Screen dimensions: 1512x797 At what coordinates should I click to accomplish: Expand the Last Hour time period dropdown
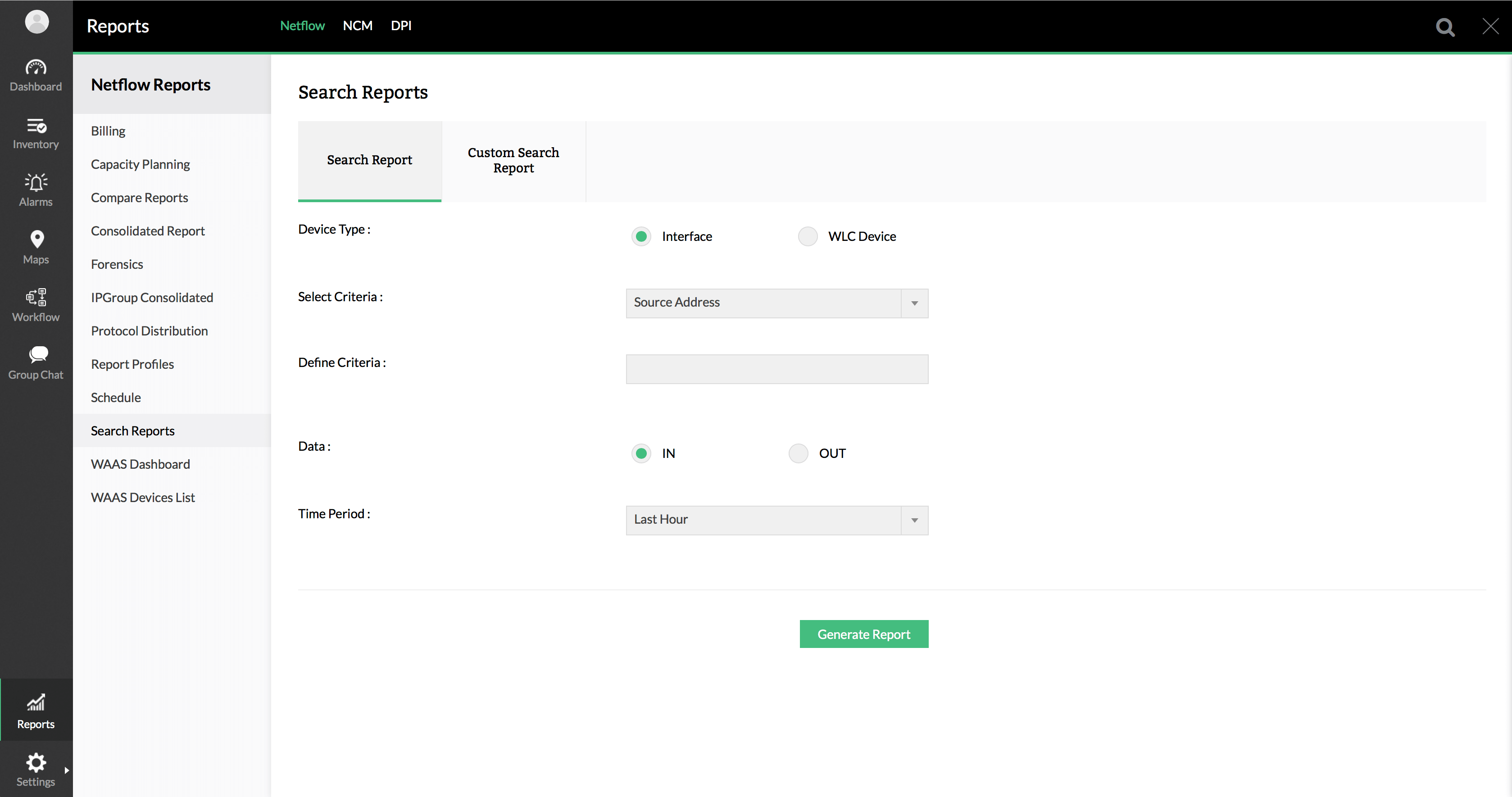tap(776, 520)
